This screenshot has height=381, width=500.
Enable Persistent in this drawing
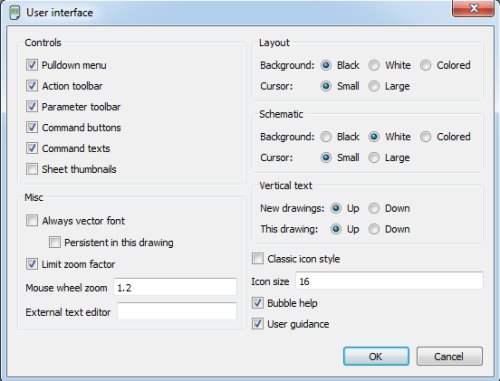coord(55,242)
